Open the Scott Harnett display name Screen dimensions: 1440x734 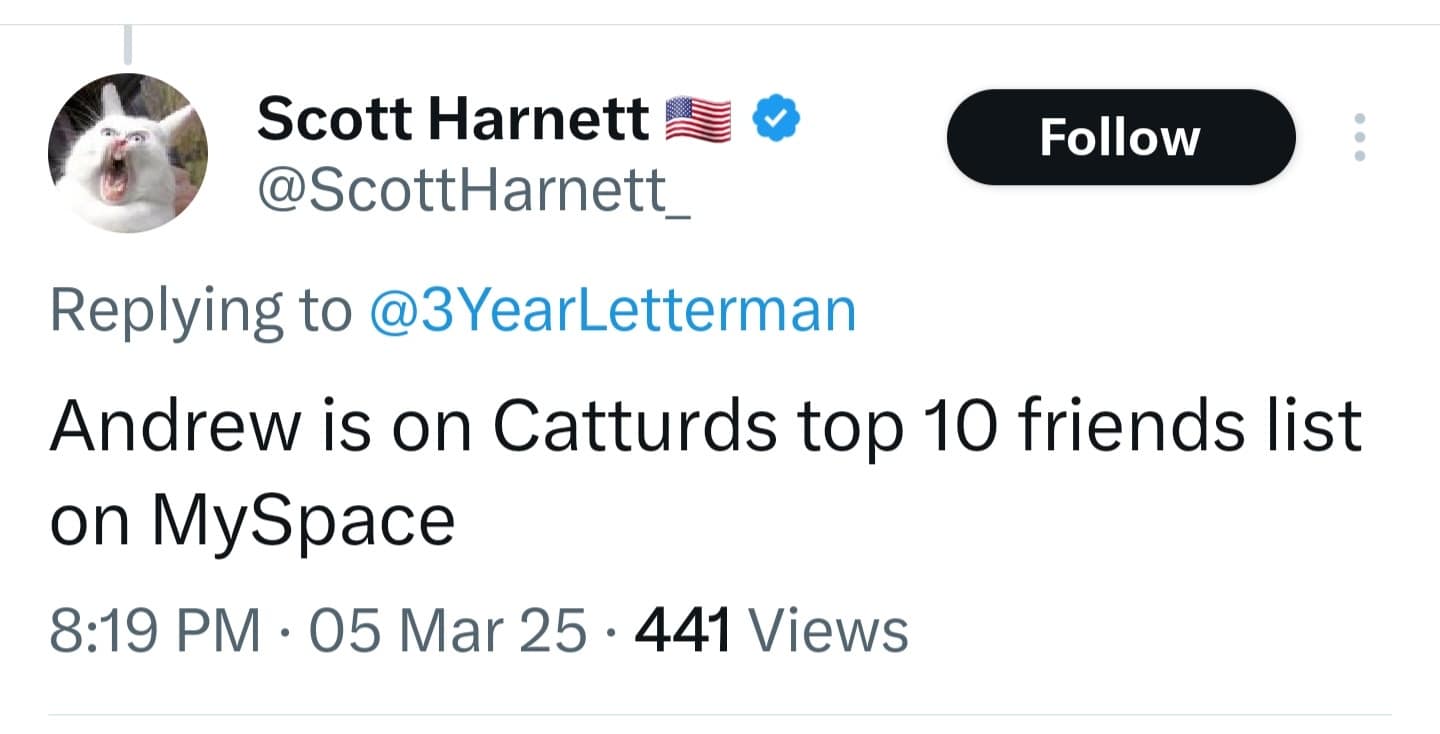[452, 120]
